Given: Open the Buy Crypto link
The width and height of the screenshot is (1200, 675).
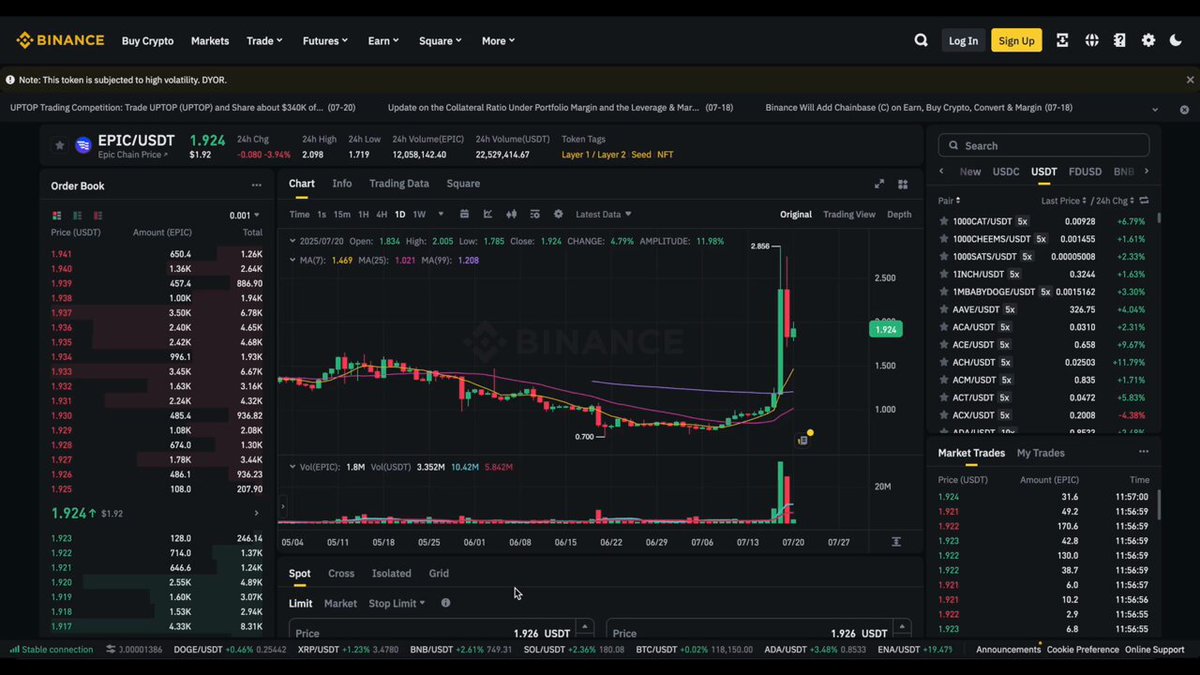Looking at the screenshot, I should [148, 41].
